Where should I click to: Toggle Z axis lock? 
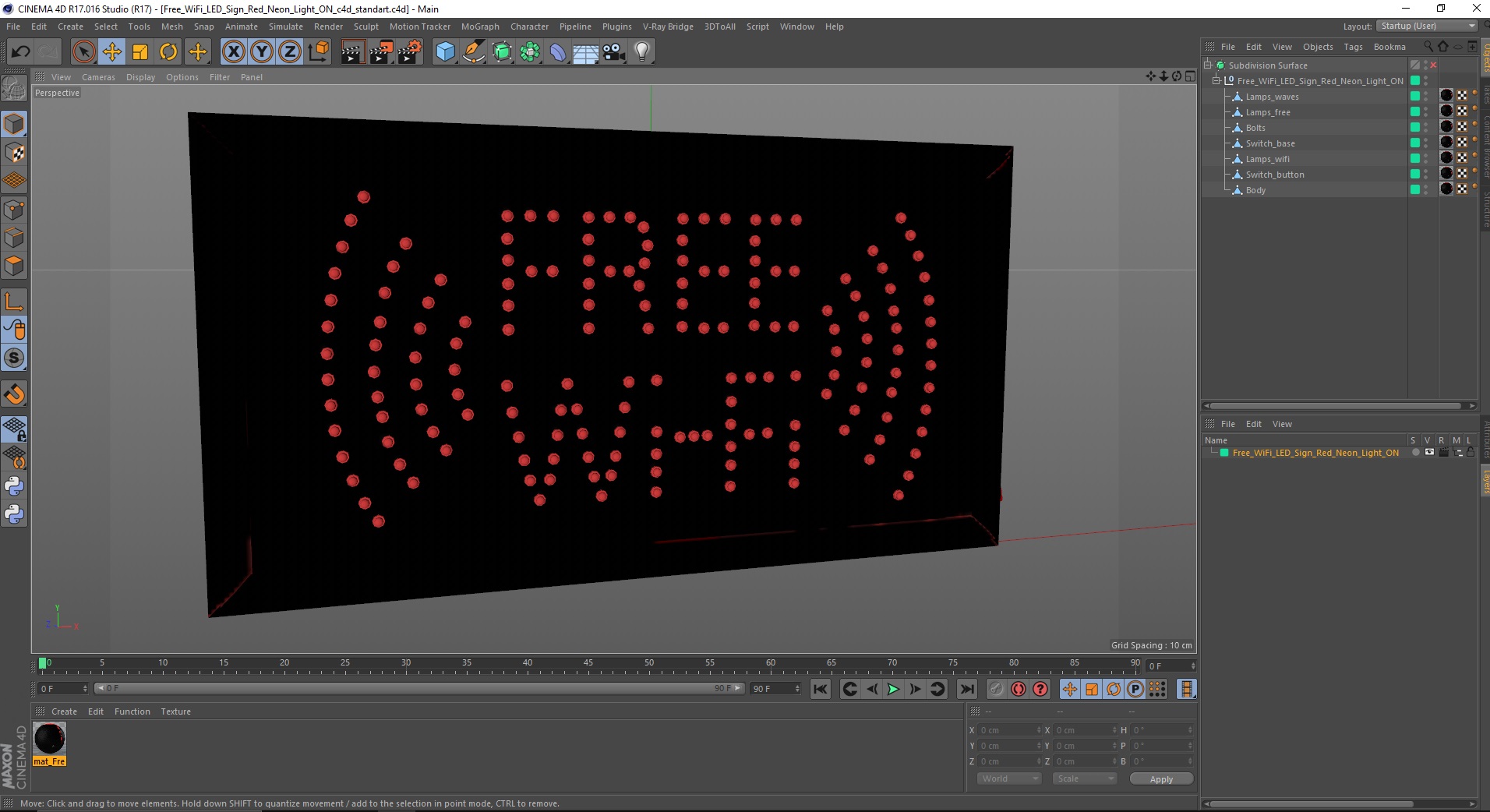coord(290,52)
